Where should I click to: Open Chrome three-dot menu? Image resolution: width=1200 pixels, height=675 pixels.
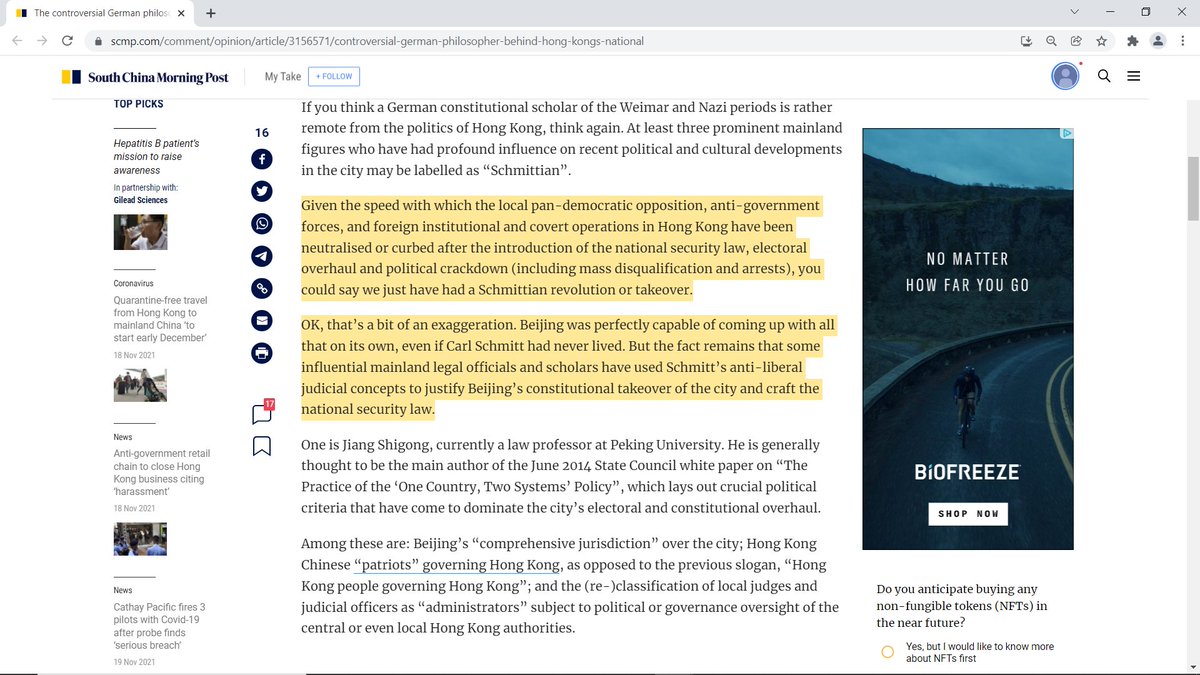point(1184,41)
